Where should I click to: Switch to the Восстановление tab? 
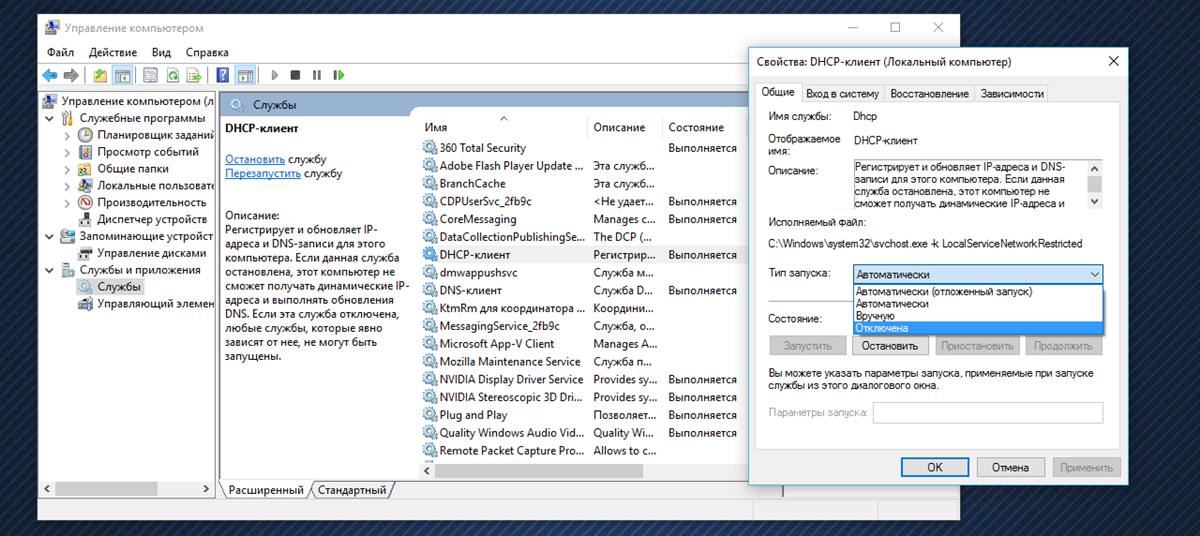929,93
